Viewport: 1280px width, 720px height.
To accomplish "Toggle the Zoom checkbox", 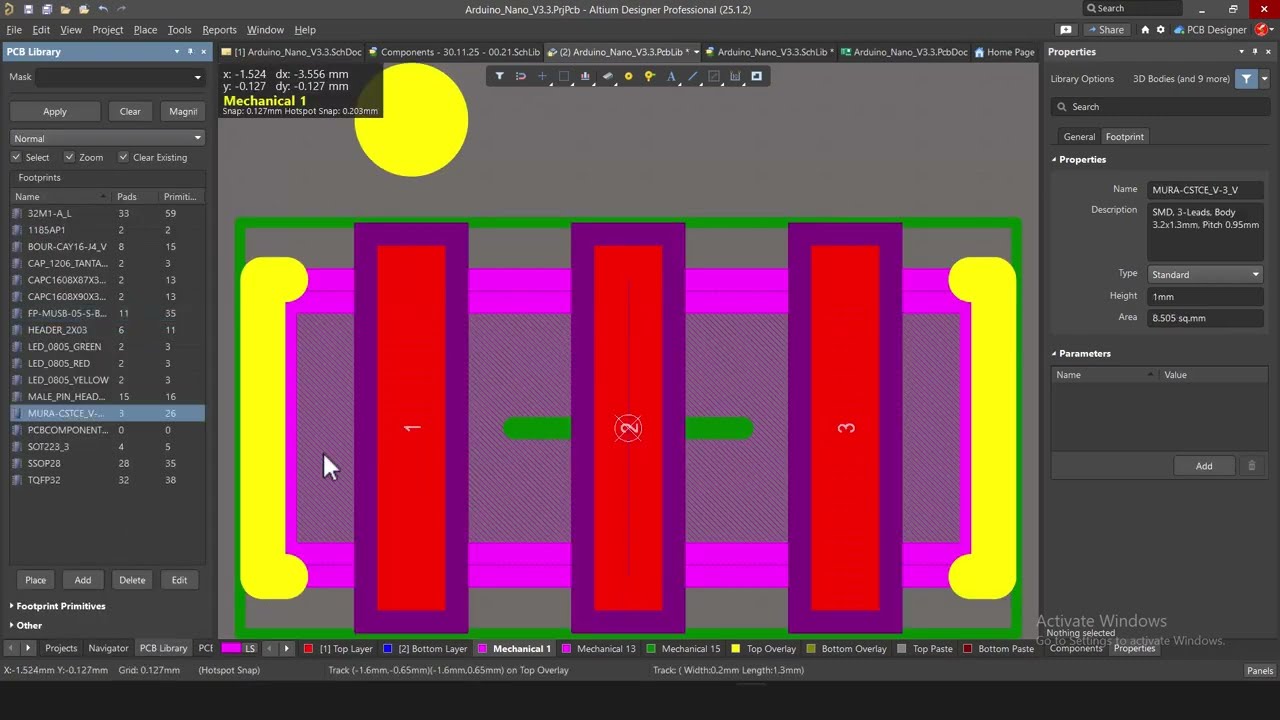I will [x=69, y=157].
